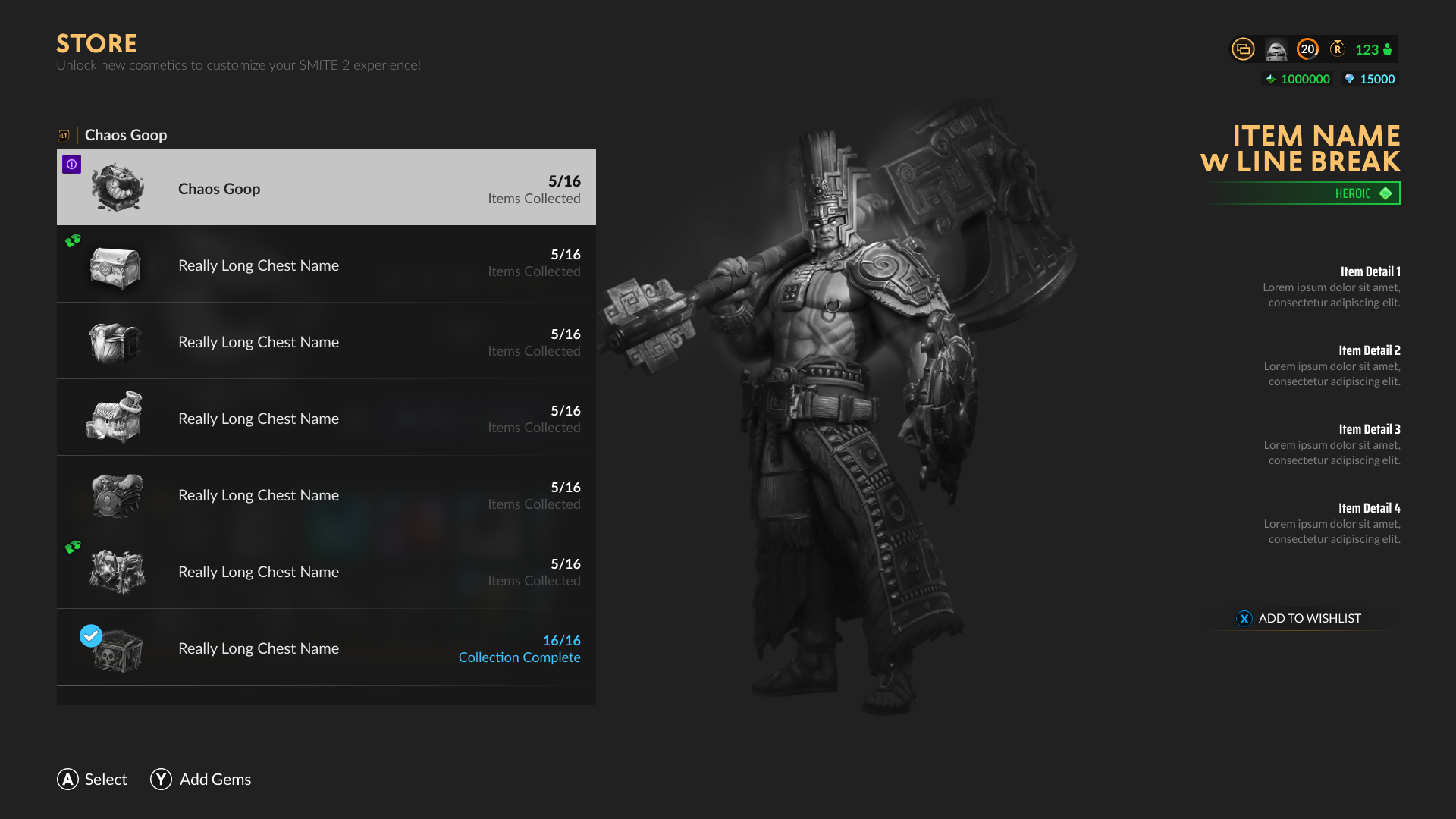Select the highlighted Chaos Goop chest row
This screenshot has height=819, width=1456.
[326, 188]
